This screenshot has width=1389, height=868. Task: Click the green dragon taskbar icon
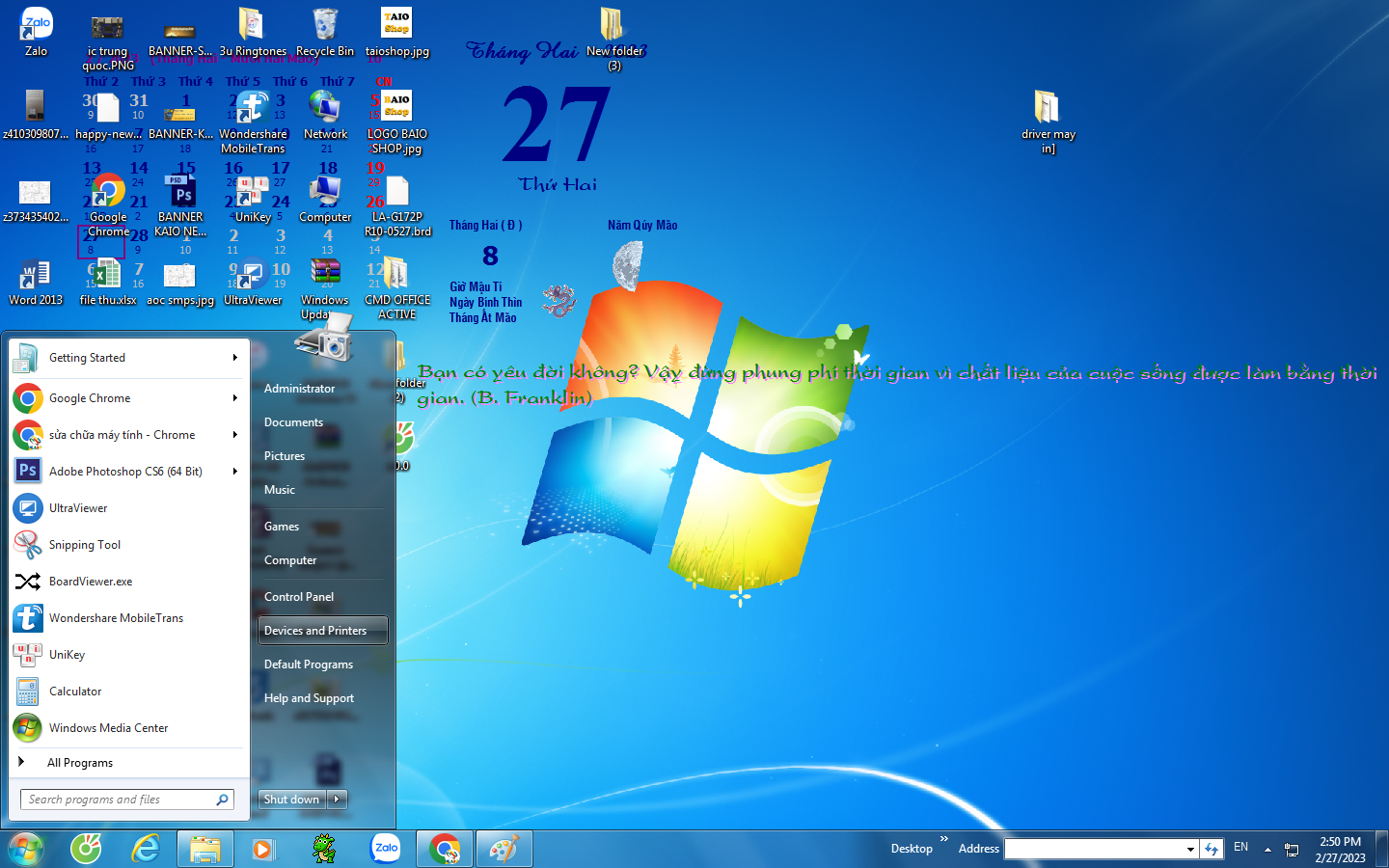[325, 849]
